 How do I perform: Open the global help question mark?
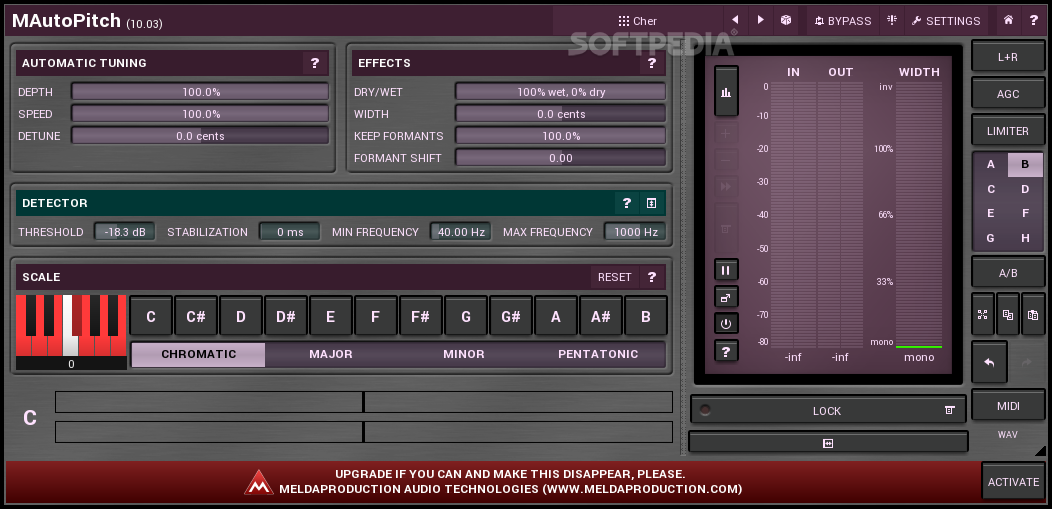(1033, 21)
